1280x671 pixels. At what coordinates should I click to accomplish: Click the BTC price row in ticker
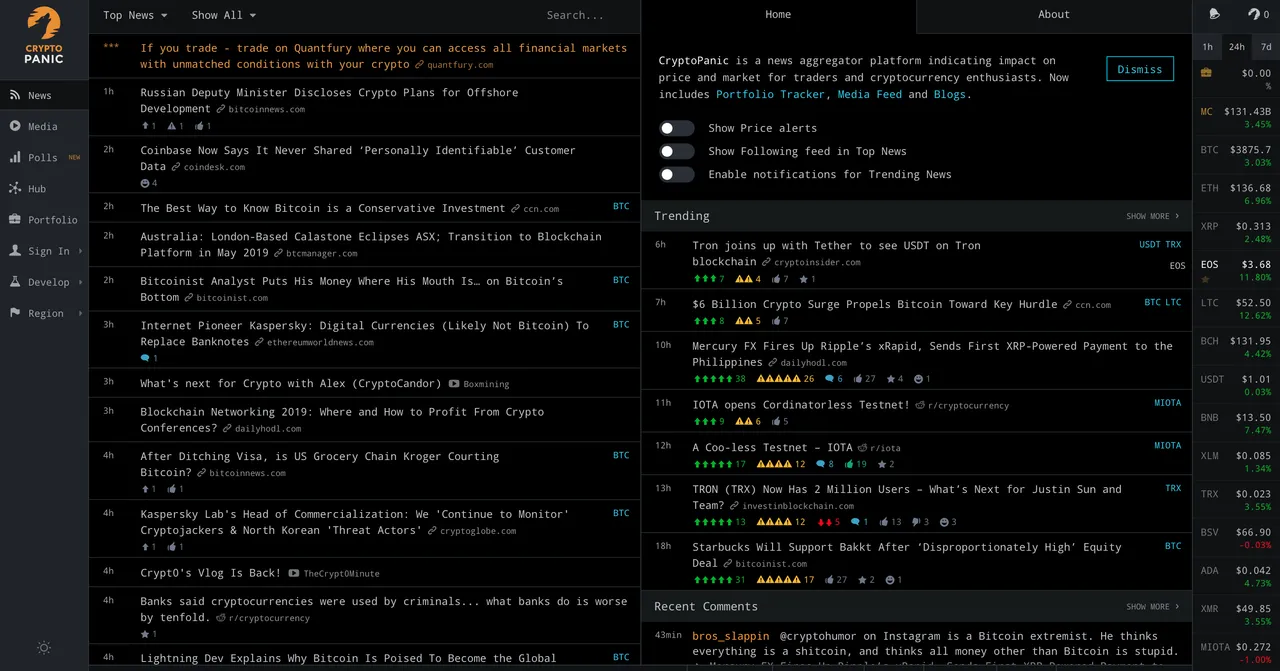pyautogui.click(x=1236, y=156)
